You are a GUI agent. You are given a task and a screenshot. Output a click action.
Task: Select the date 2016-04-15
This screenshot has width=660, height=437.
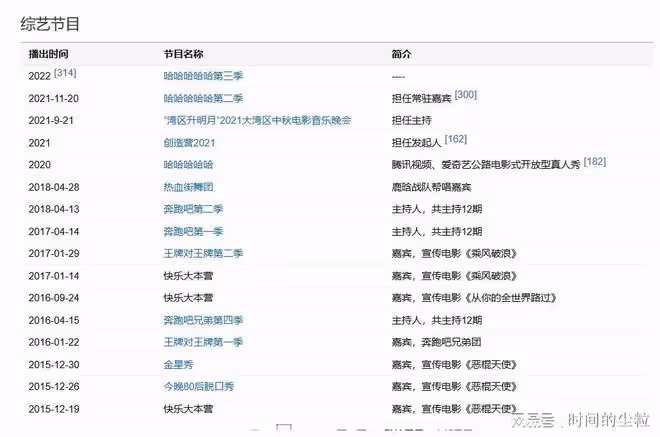[54, 320]
